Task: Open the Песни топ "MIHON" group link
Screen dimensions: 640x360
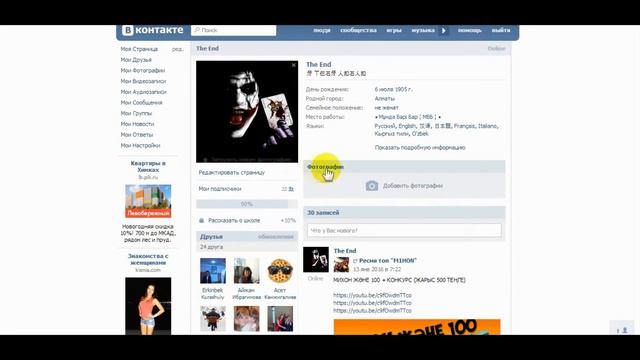Action: (388, 261)
